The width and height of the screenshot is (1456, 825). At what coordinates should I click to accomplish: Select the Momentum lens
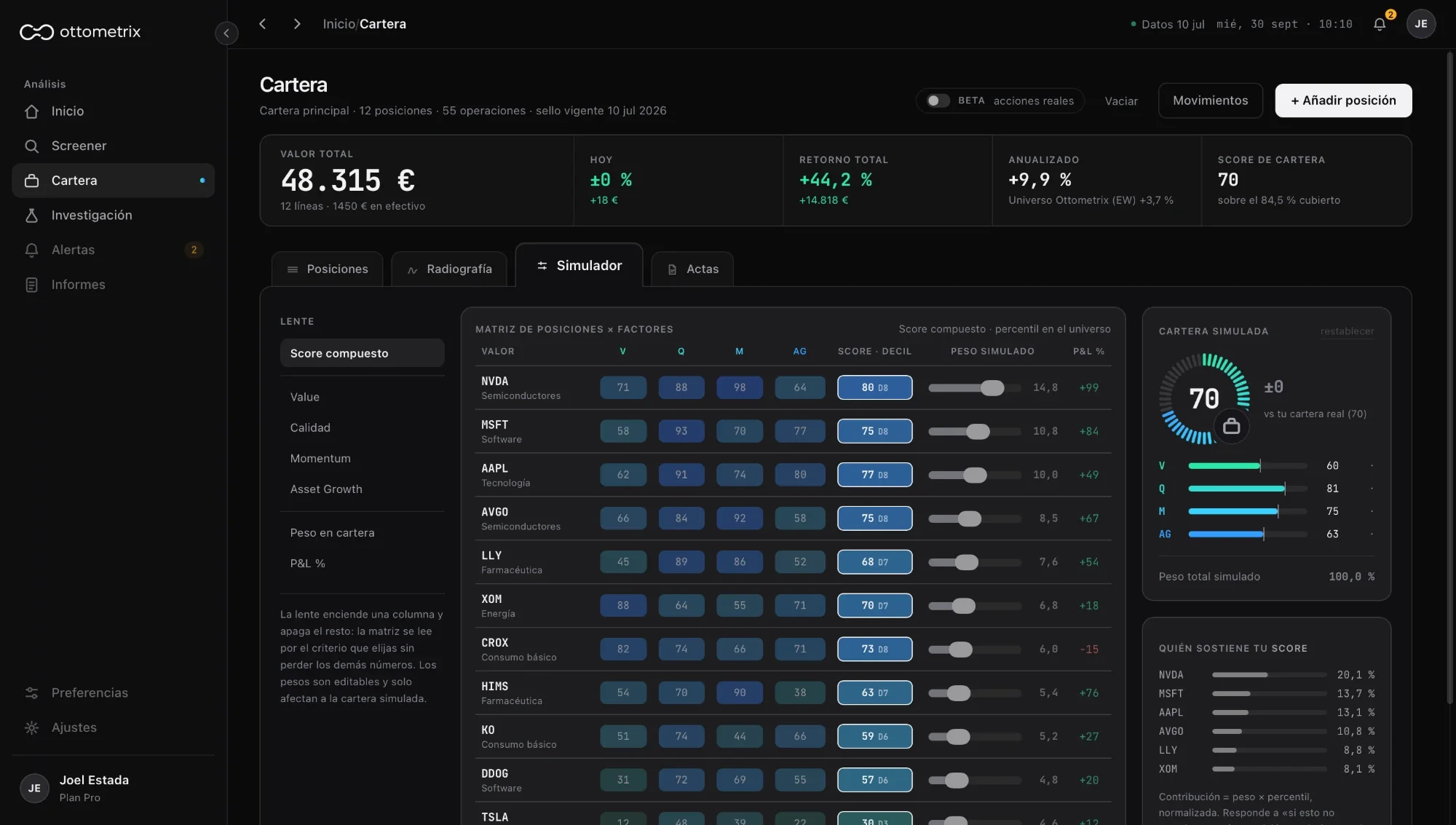pyautogui.click(x=362, y=458)
